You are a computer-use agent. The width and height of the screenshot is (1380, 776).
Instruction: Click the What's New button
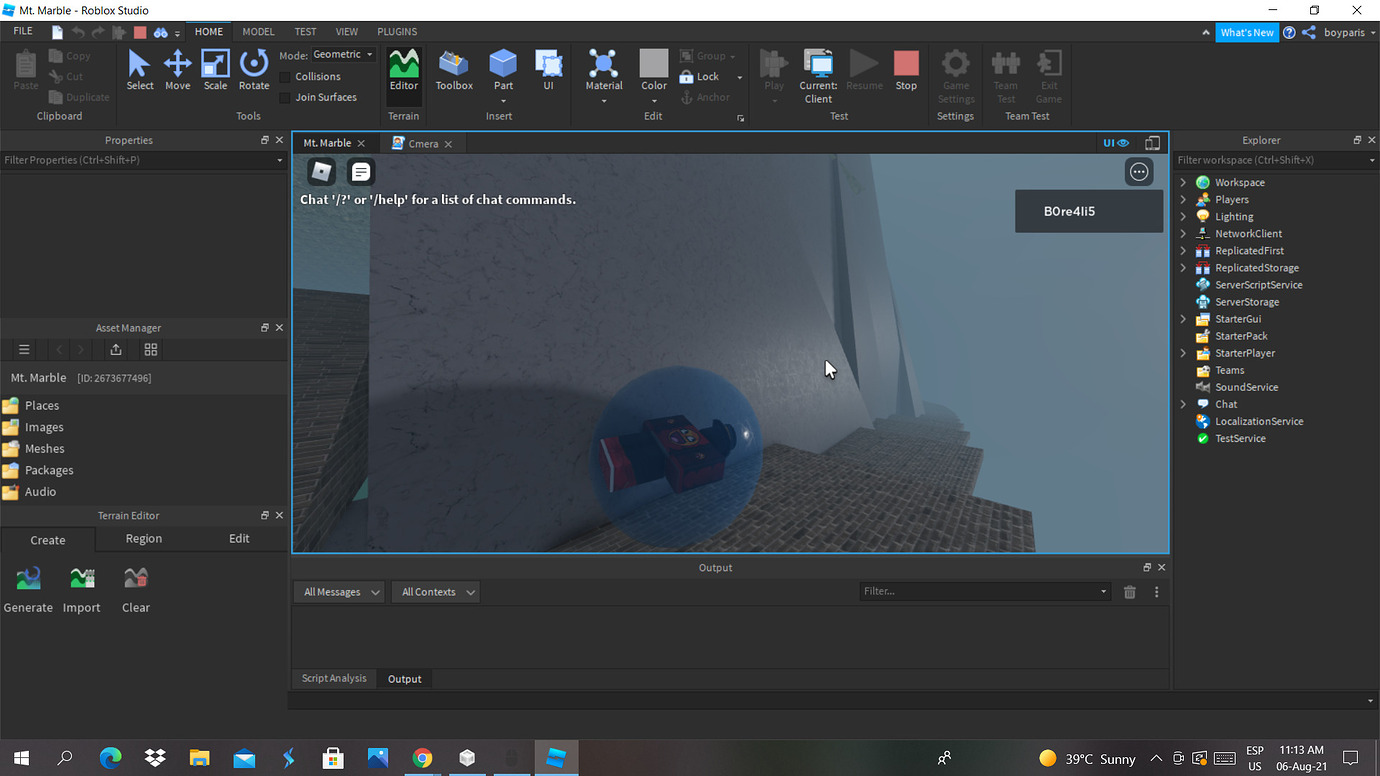(x=1247, y=31)
